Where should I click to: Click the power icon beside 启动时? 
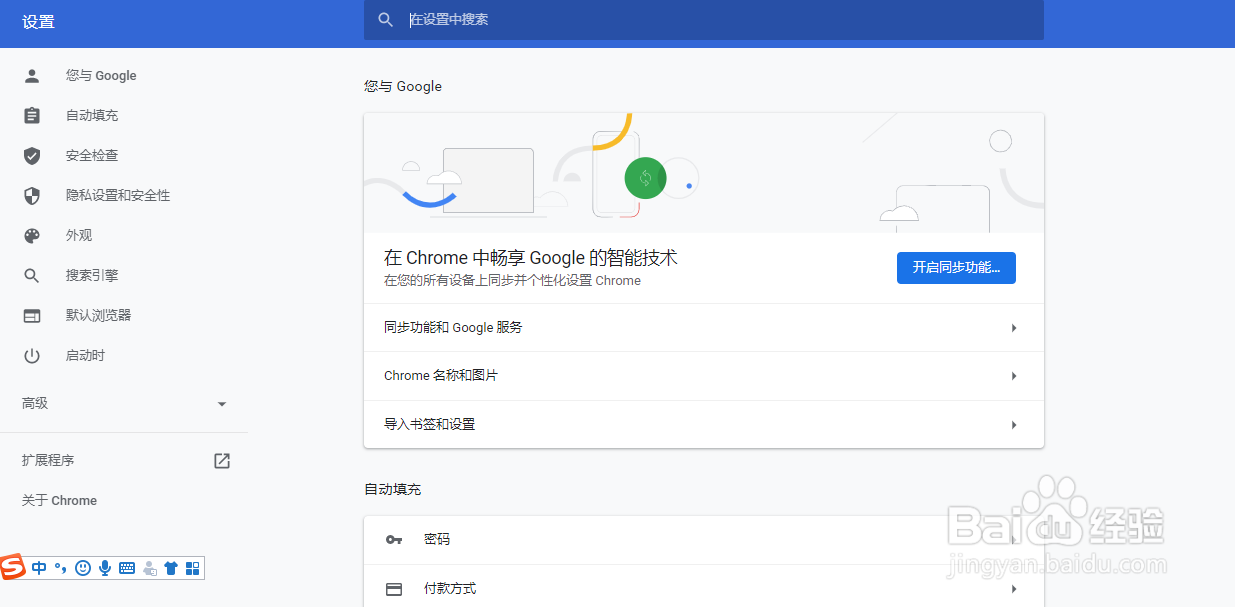click(31, 355)
